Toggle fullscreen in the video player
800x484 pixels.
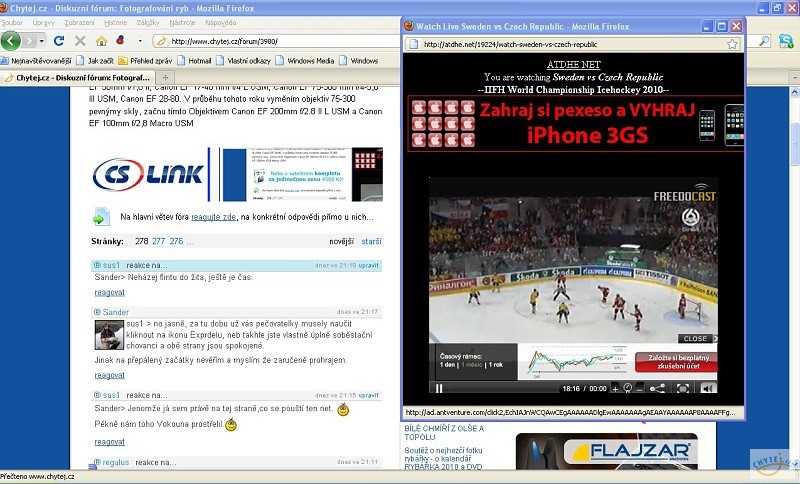(x=683, y=389)
